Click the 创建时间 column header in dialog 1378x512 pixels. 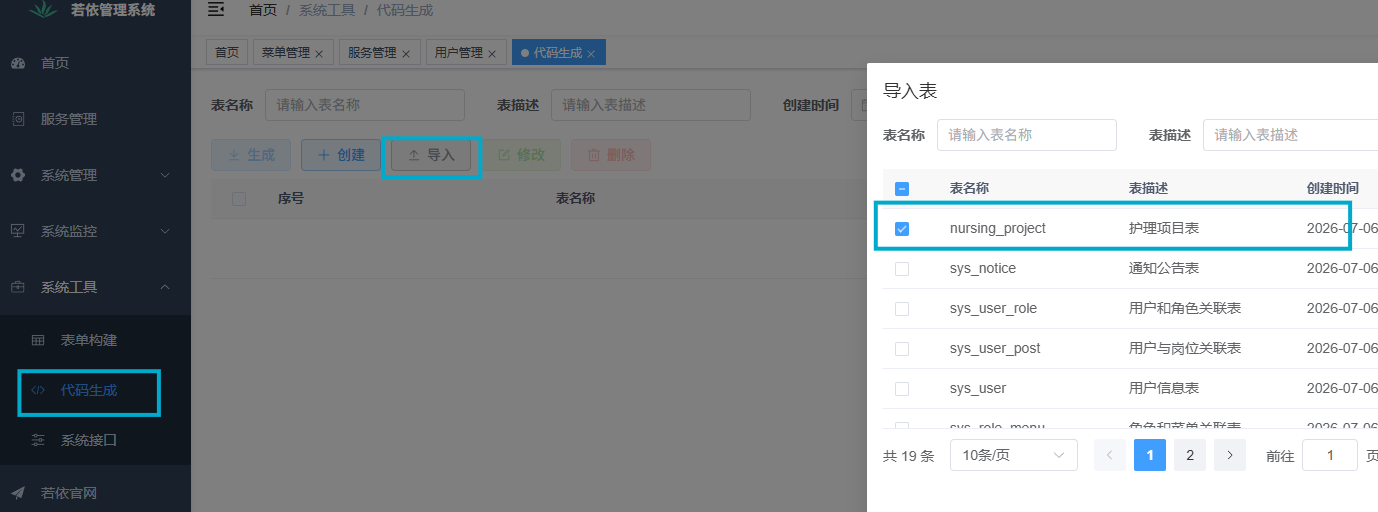(1333, 188)
